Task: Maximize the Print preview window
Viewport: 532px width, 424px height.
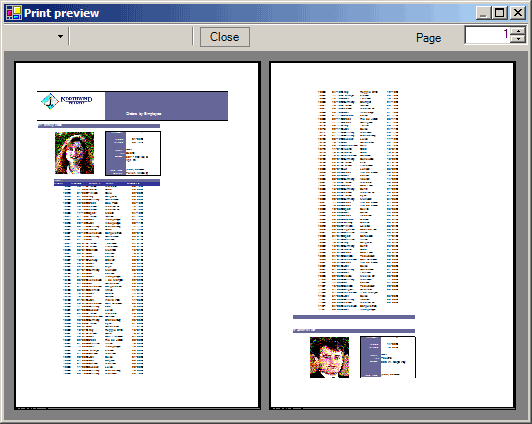Action: pos(500,13)
